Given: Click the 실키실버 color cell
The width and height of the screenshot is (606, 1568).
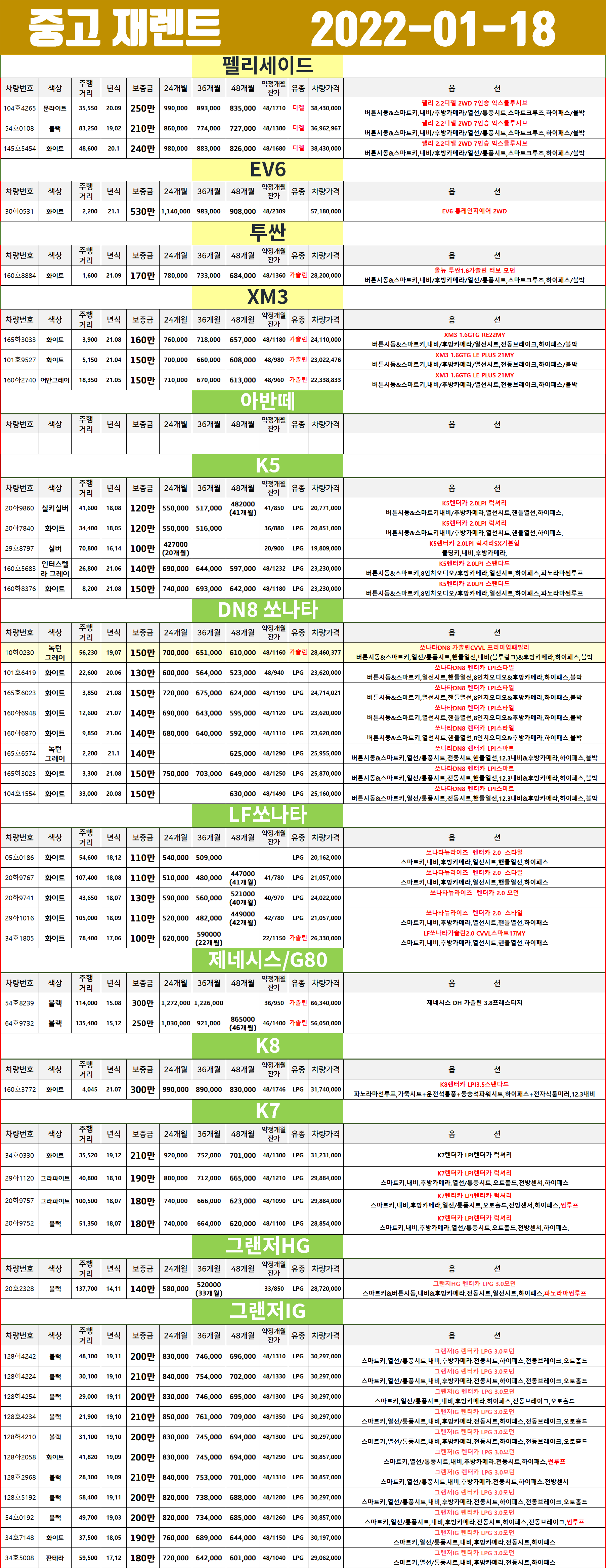Looking at the screenshot, I should click(x=55, y=508).
